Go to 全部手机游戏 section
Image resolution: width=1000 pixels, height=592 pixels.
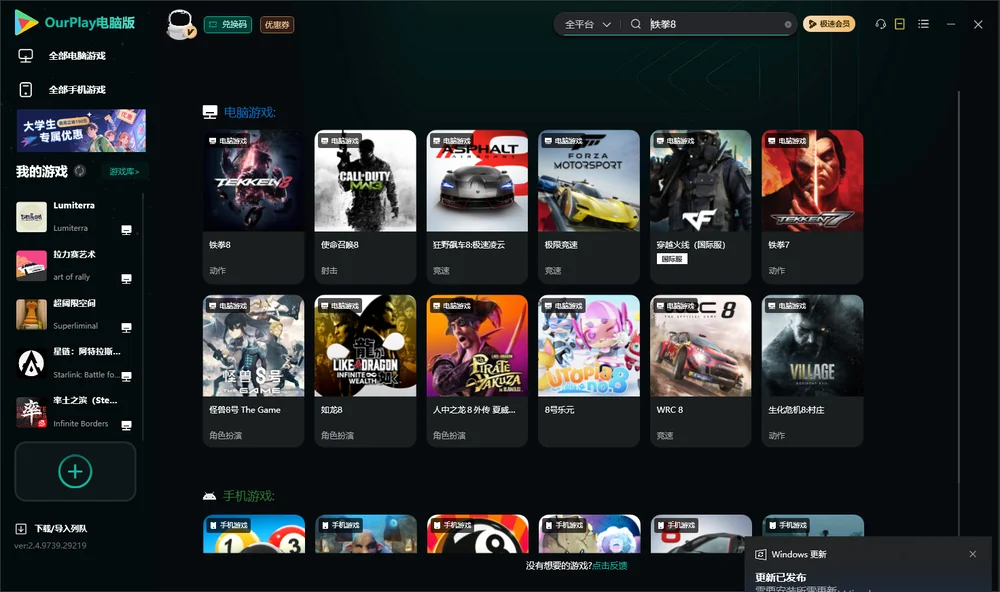point(77,90)
